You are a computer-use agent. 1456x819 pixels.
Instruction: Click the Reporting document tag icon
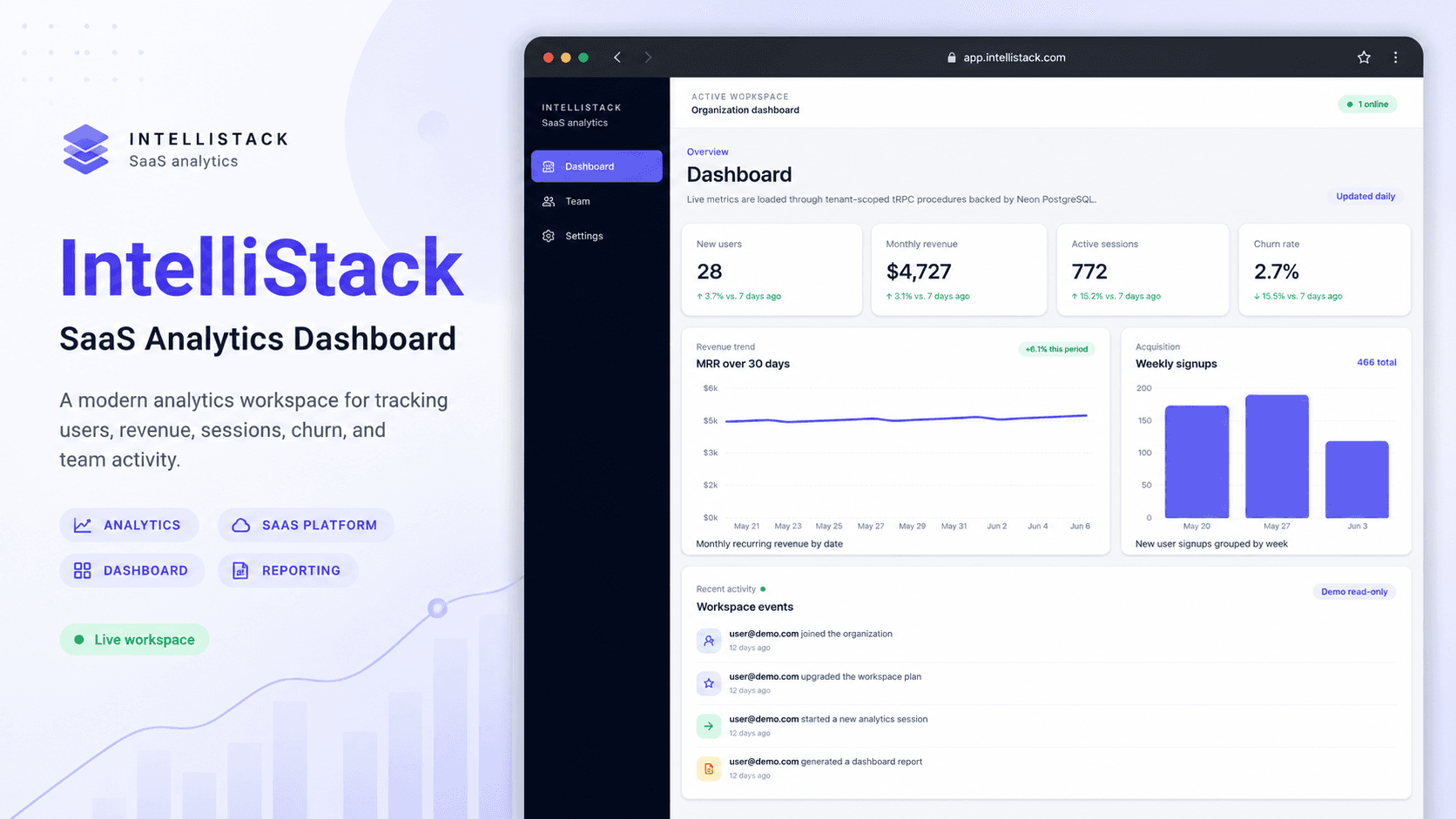240,570
